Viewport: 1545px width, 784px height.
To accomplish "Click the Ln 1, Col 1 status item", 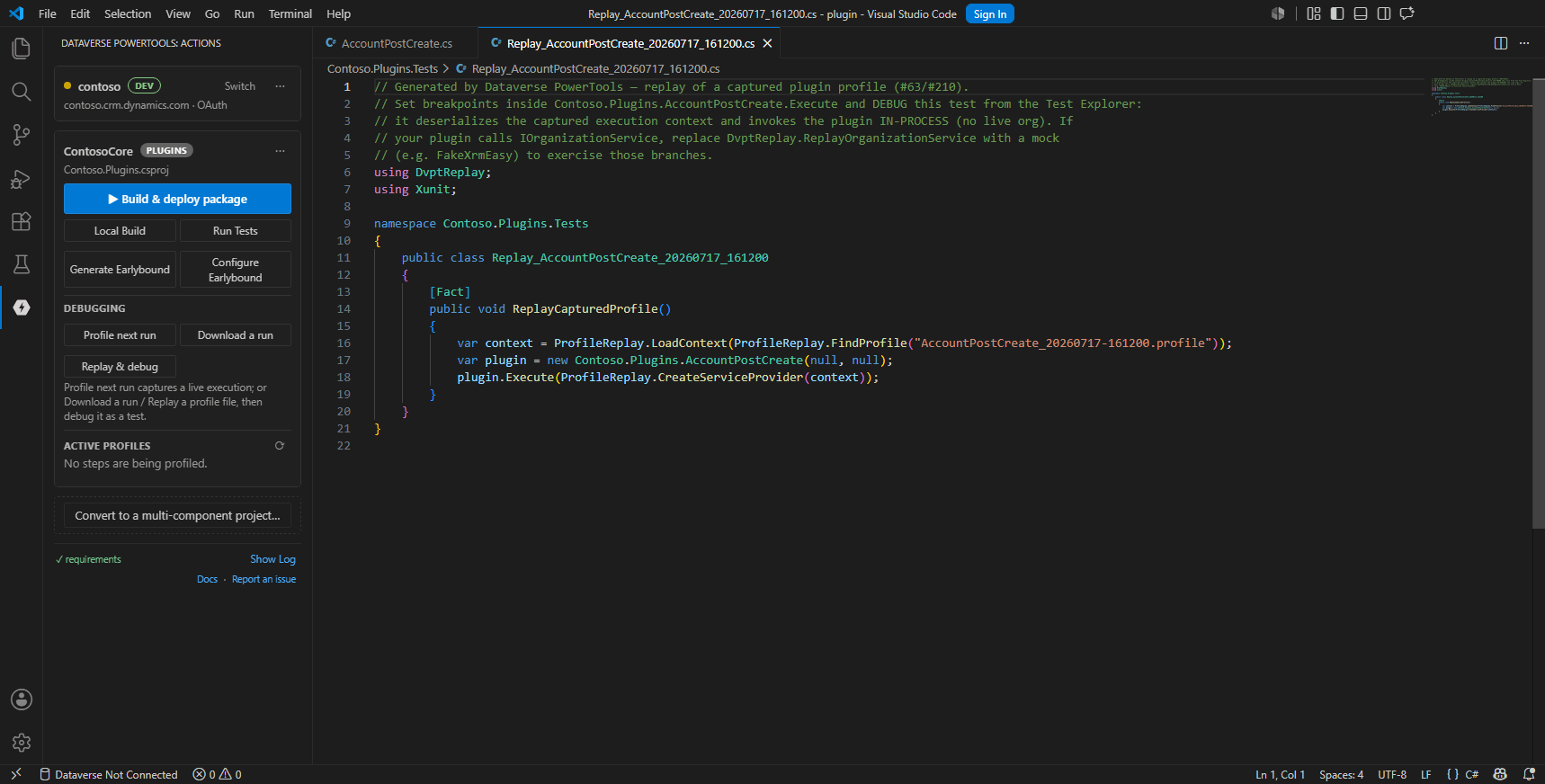I will pyautogui.click(x=1280, y=774).
